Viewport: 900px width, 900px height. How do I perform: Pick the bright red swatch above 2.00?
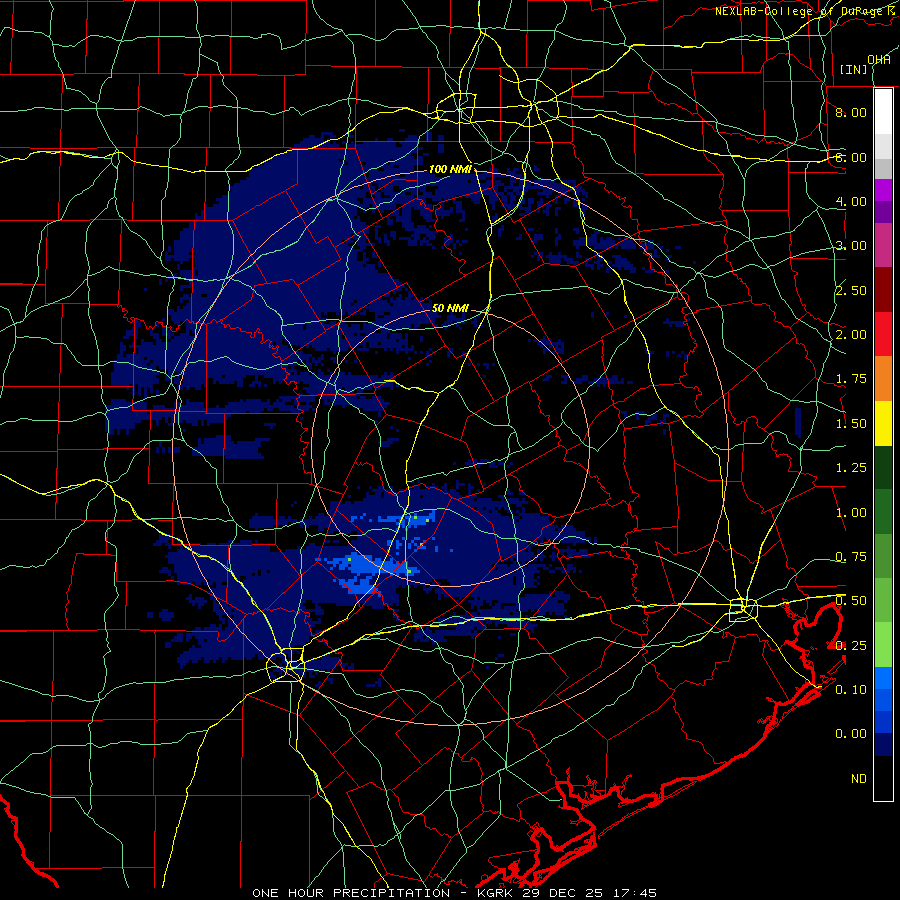883,334
